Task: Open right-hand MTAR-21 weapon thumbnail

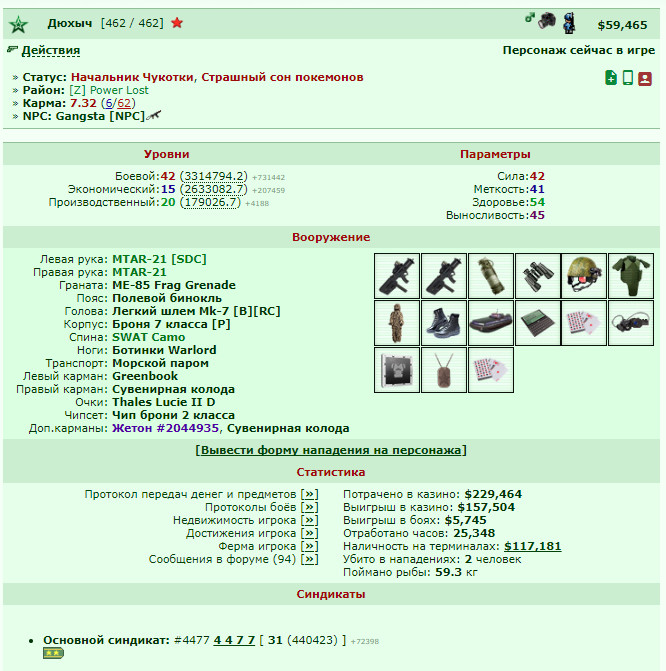Action: (x=444, y=276)
